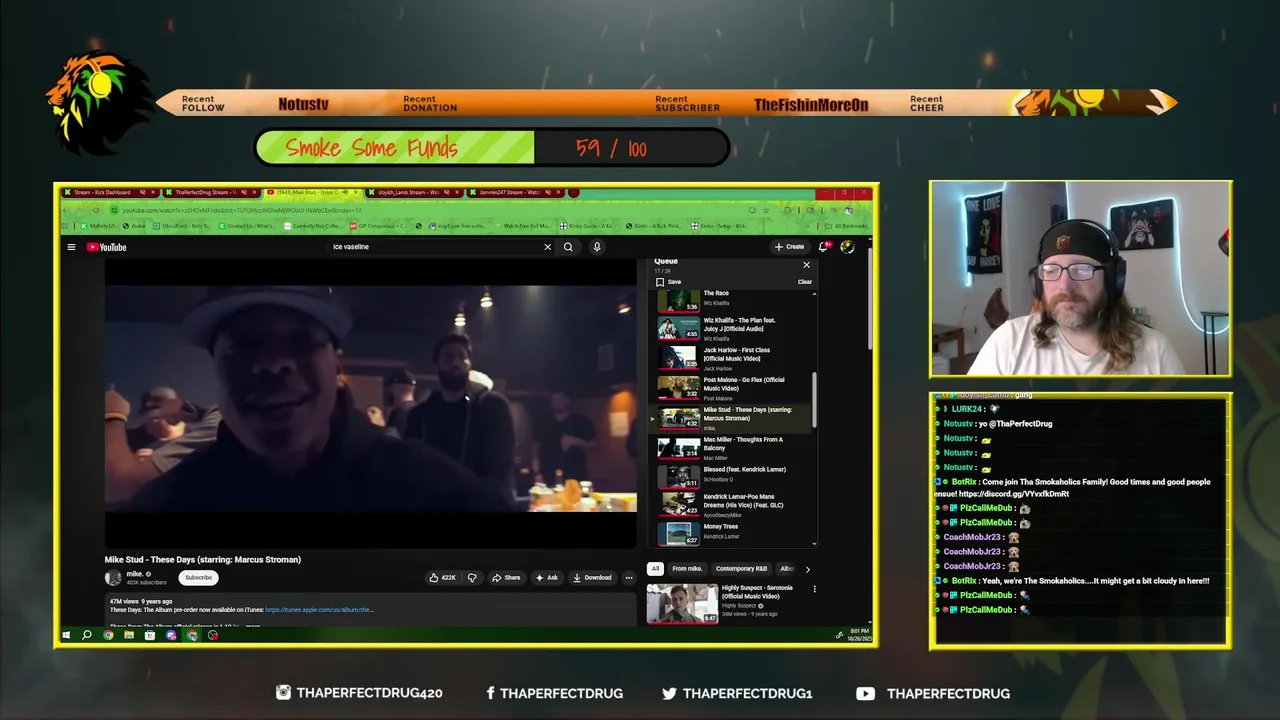Select 'Kendrick Lamar-Poe Mans Dreams' in queue
Screen dimensions: 1280x720
pyautogui.click(x=735, y=504)
